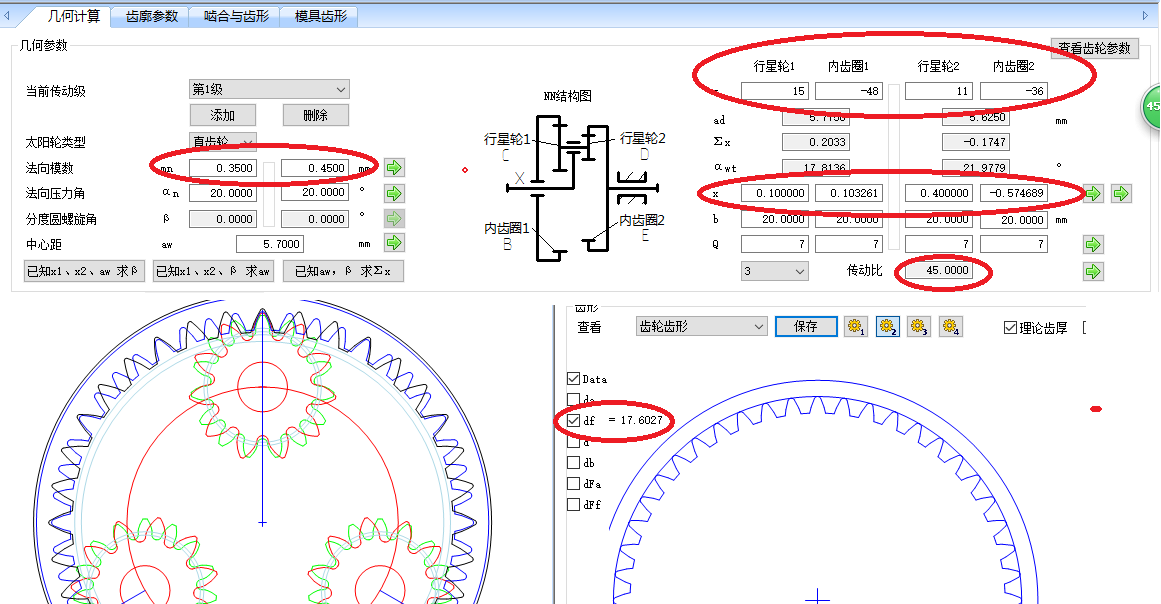Enable the dFa checkbox

tap(573, 483)
